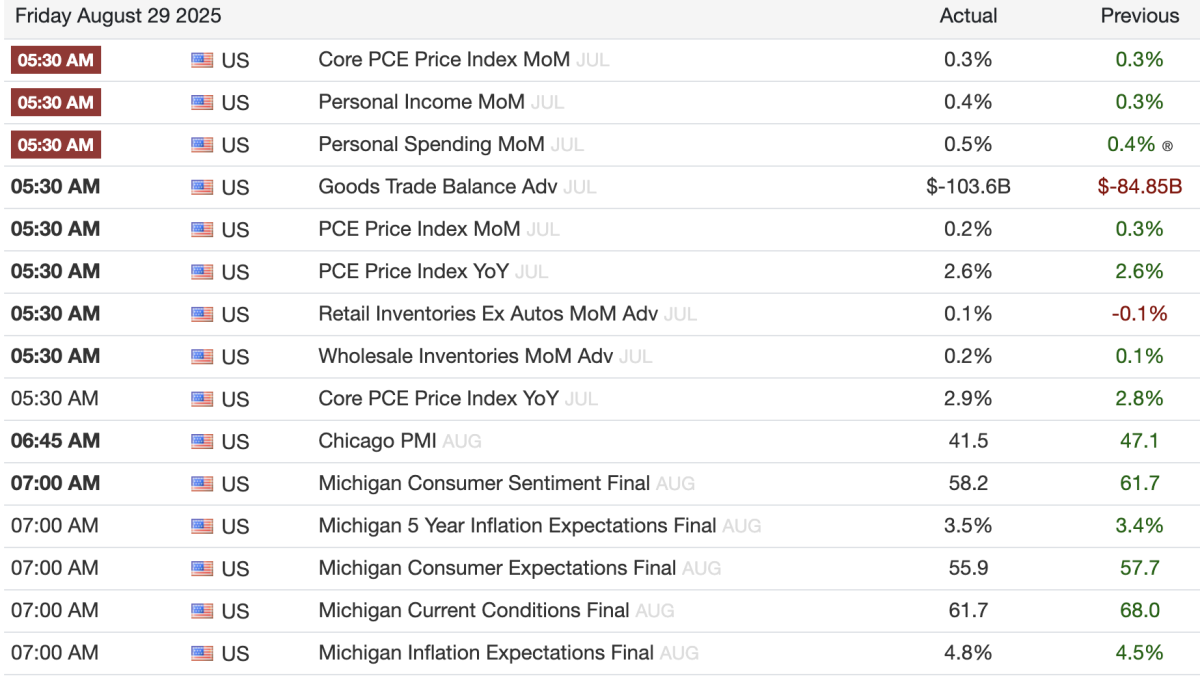Open the Goods Trade Balance Adv event

click(439, 187)
